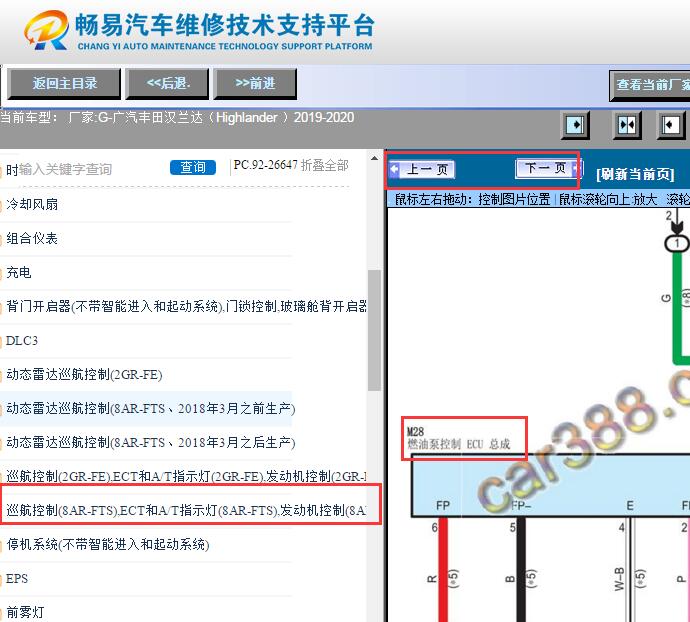
Task: Click the green G wire in diagram
Action: click(678, 308)
